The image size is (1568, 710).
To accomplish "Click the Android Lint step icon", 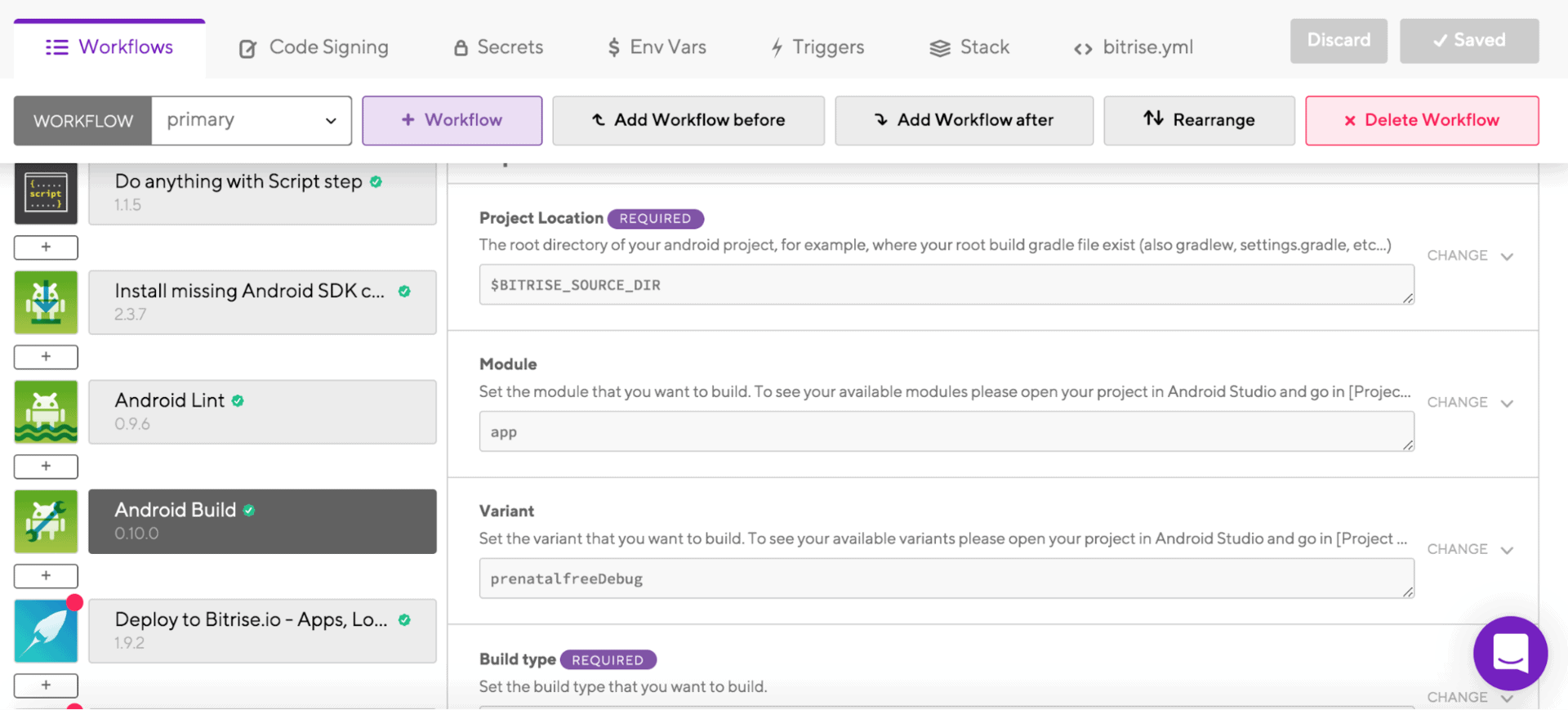I will click(46, 412).
